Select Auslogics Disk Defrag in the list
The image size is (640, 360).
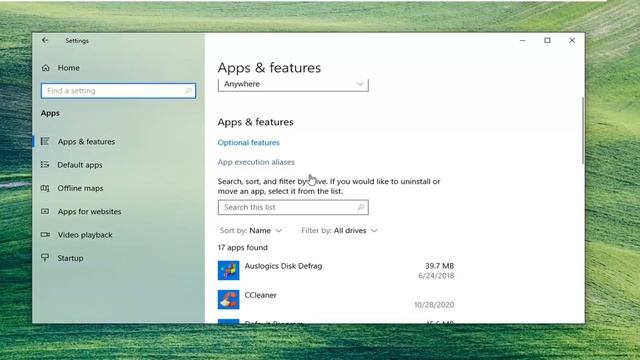(x=336, y=271)
